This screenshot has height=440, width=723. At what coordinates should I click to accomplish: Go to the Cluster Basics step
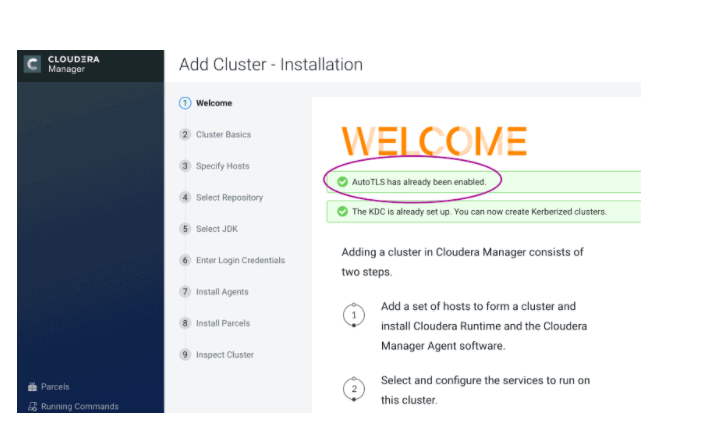point(223,134)
